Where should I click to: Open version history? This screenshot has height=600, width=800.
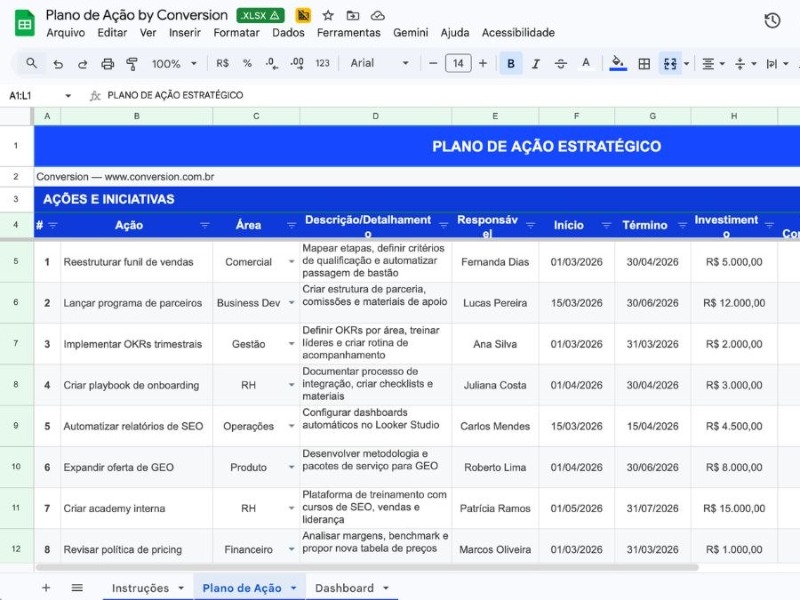(x=771, y=20)
